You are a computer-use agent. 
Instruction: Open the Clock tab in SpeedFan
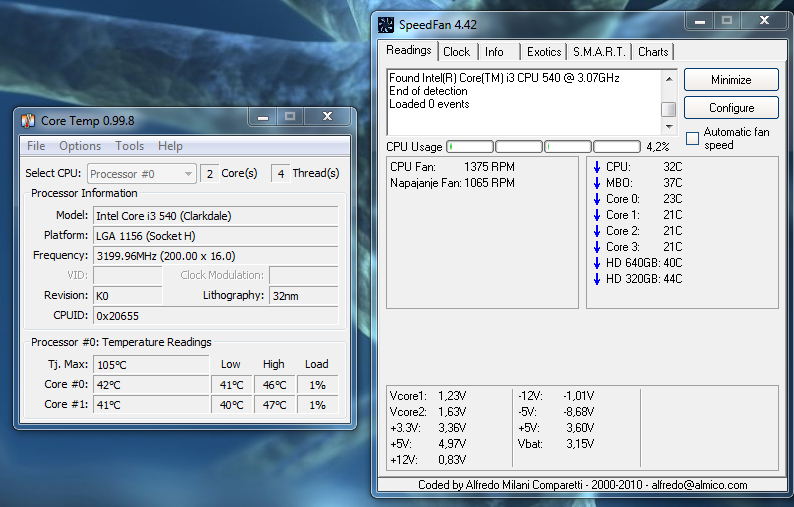[456, 52]
